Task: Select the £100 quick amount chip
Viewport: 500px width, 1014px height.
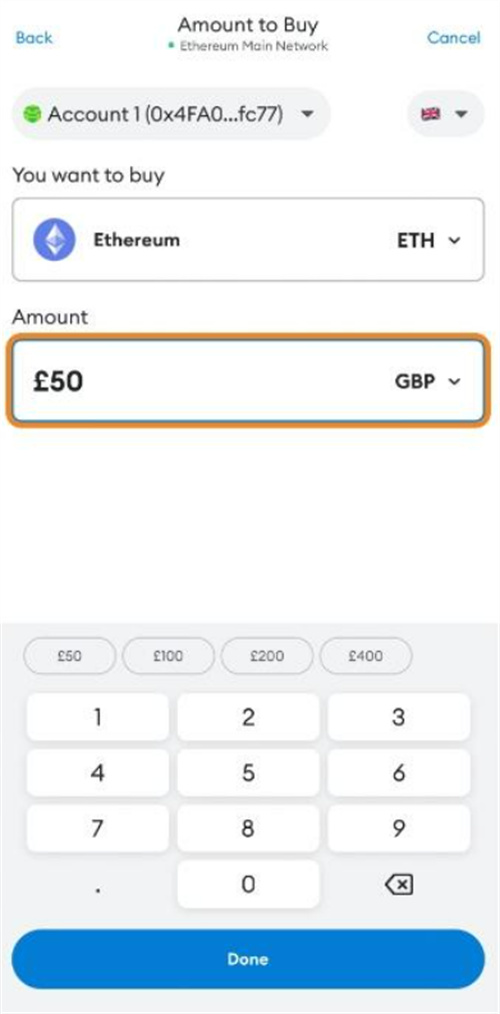Action: point(168,656)
